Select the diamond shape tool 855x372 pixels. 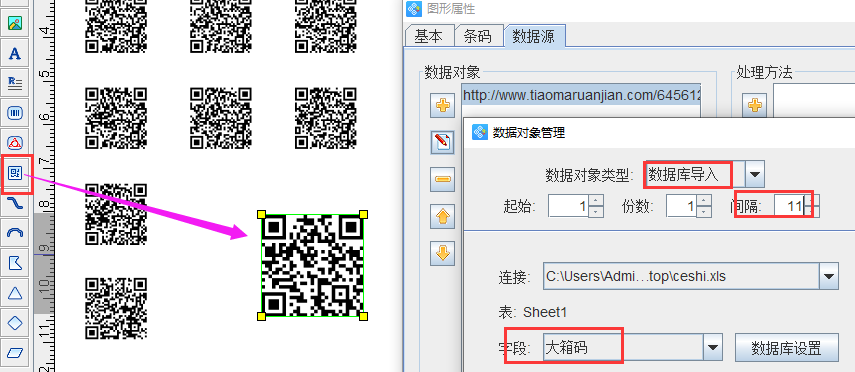tap(15, 323)
